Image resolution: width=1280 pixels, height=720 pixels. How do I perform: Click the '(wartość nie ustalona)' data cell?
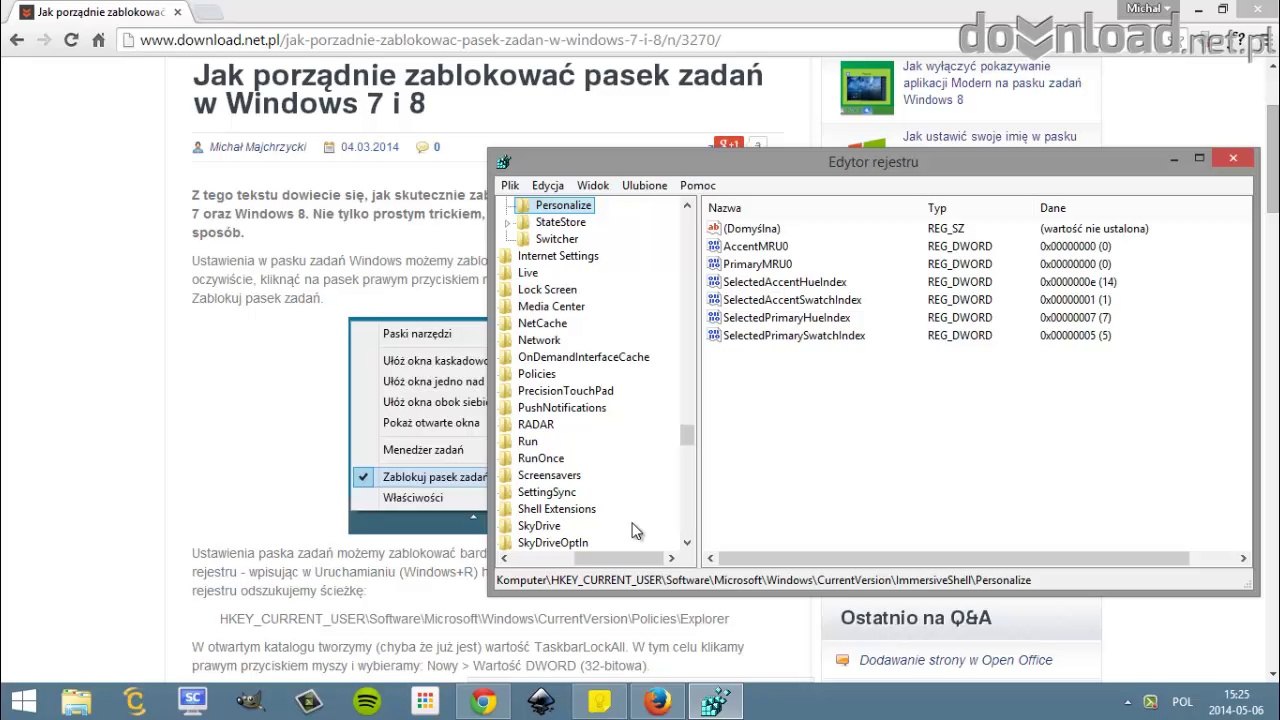tap(1094, 228)
